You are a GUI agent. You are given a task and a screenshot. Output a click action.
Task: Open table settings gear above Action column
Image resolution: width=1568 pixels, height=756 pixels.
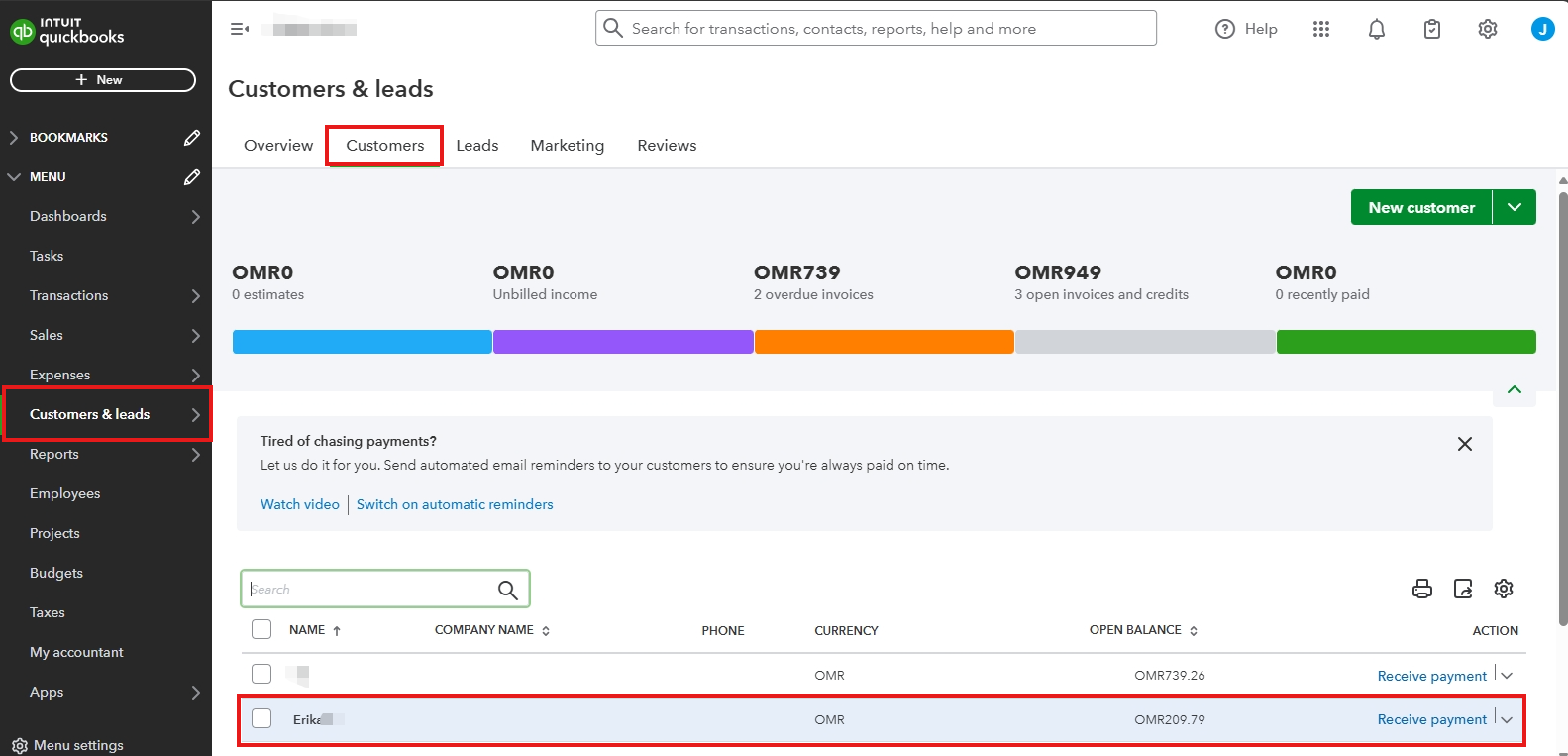click(1504, 589)
